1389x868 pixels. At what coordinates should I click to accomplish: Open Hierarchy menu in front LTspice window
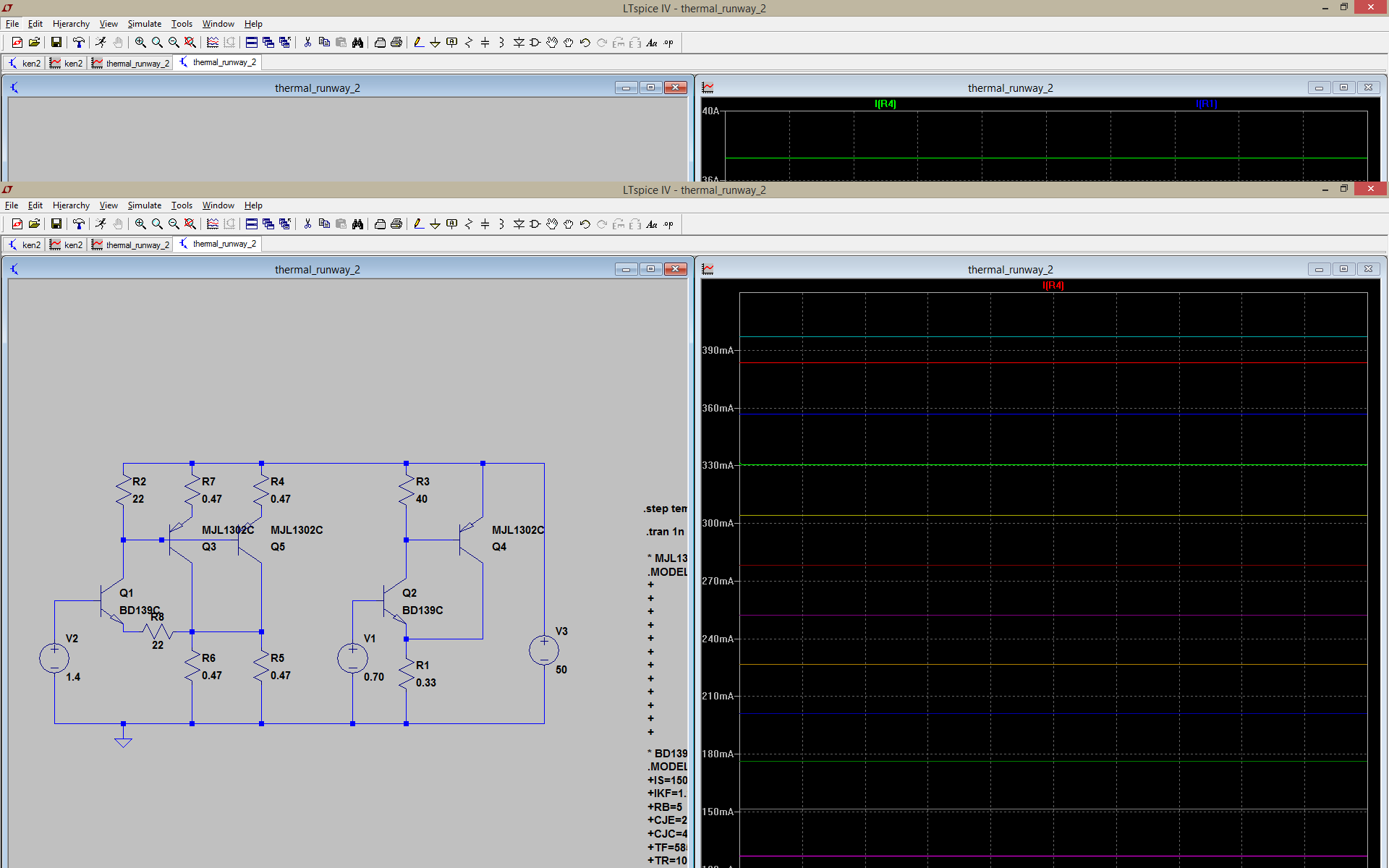71,205
